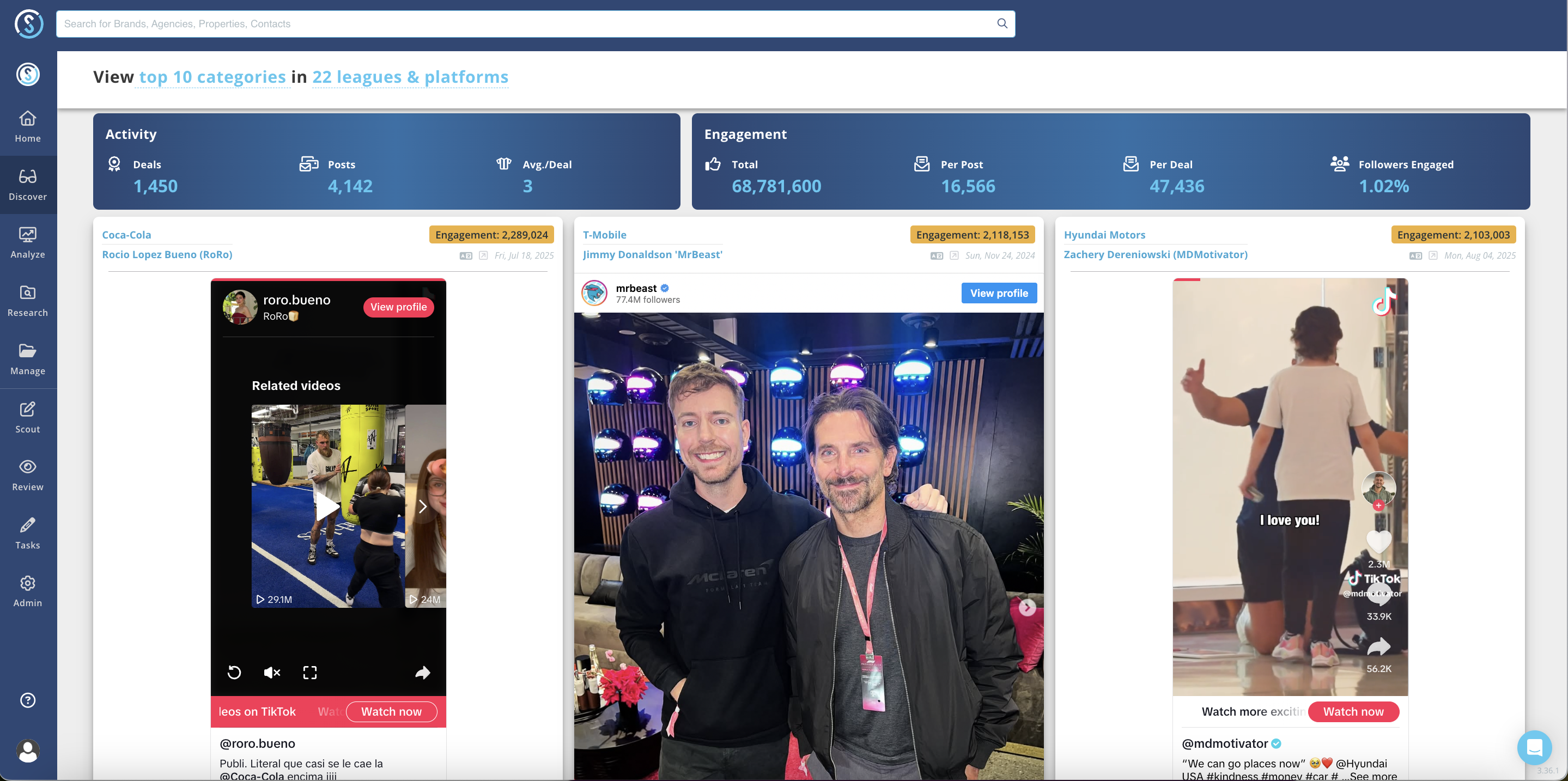Click Engagement: 2,118,153 badge
Image resolution: width=1568 pixels, height=781 pixels.
972,235
